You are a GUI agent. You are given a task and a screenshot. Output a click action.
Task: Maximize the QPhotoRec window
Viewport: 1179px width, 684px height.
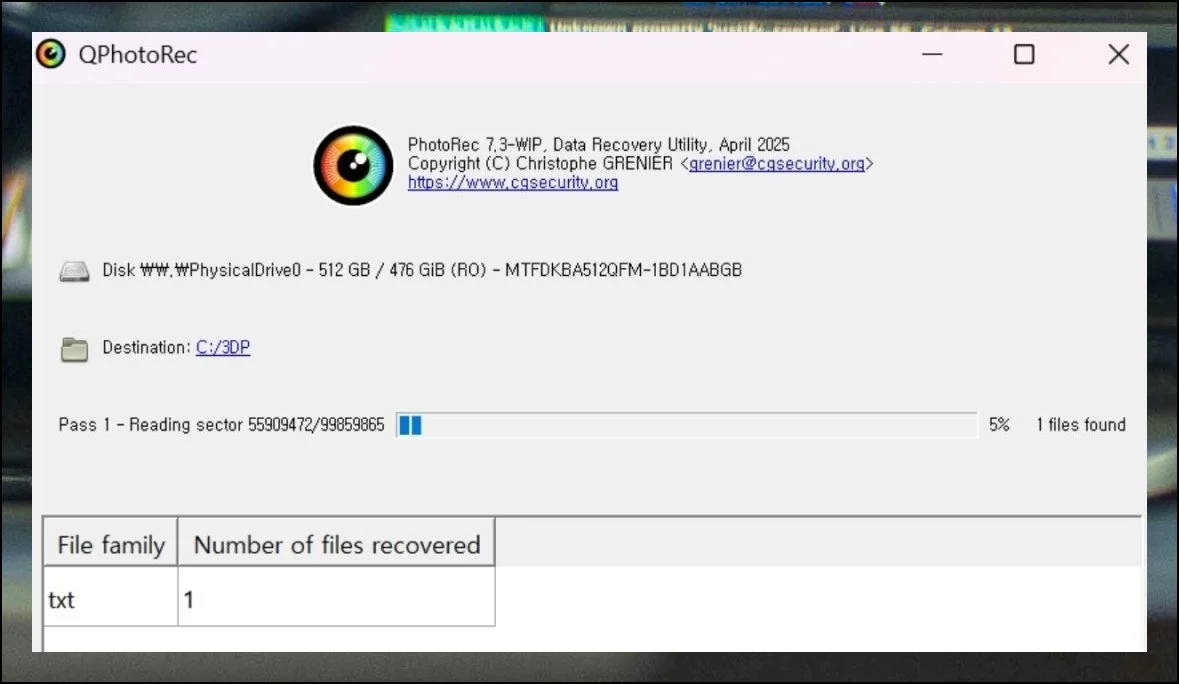1024,54
